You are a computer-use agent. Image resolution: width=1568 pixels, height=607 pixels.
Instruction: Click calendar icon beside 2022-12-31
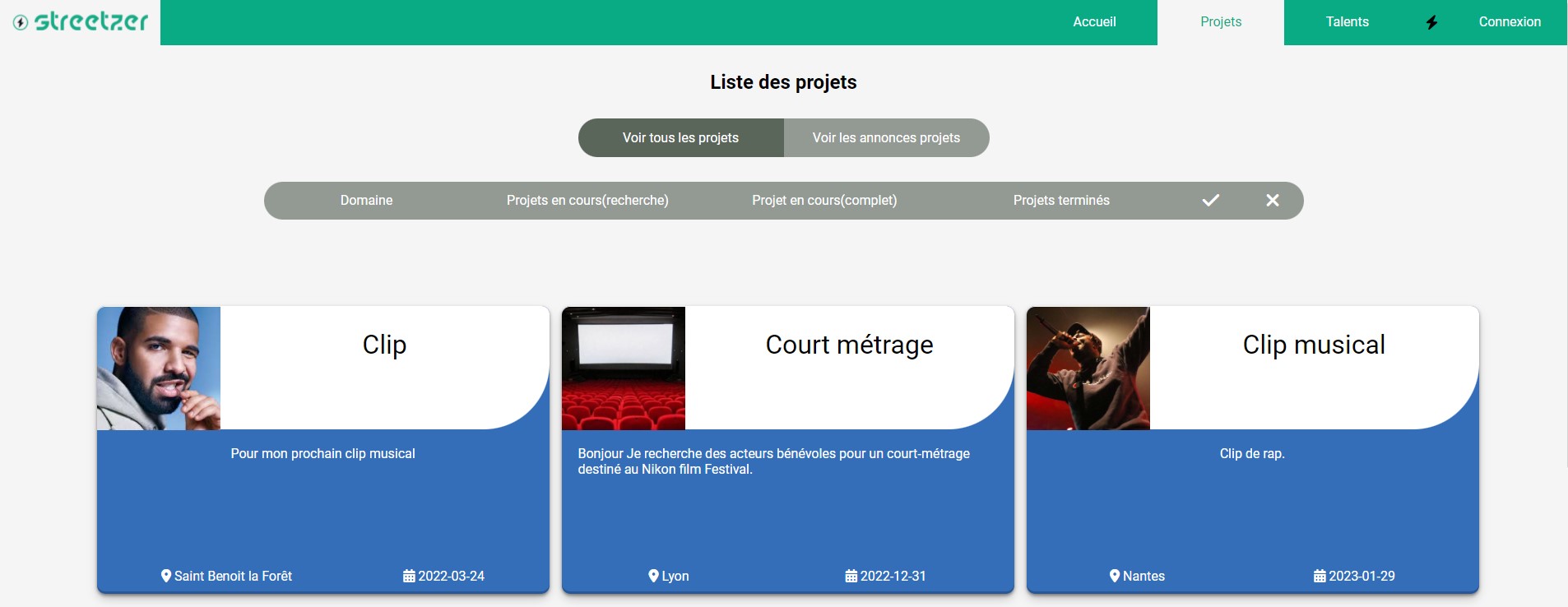click(x=851, y=576)
